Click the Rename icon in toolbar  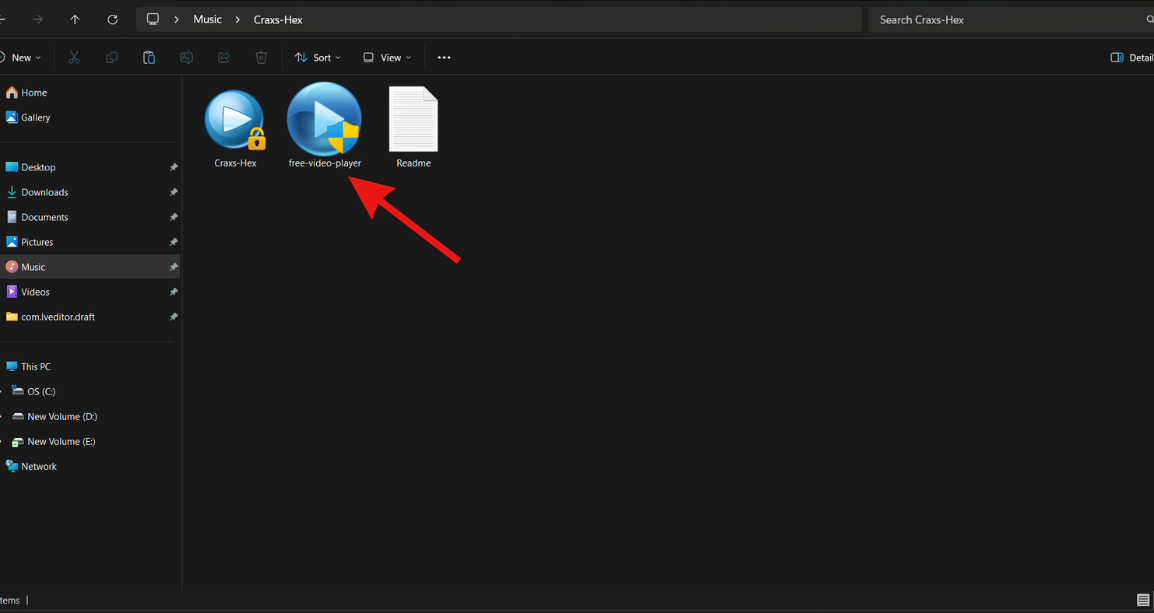[x=186, y=58]
